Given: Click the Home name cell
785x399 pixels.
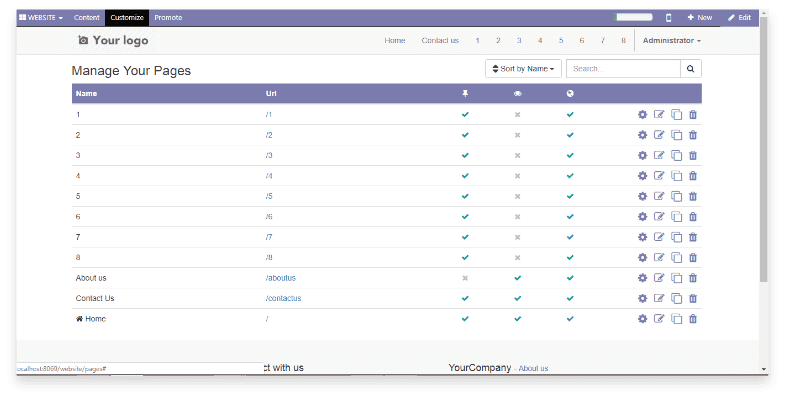Looking at the screenshot, I should pyautogui.click(x=91, y=319).
